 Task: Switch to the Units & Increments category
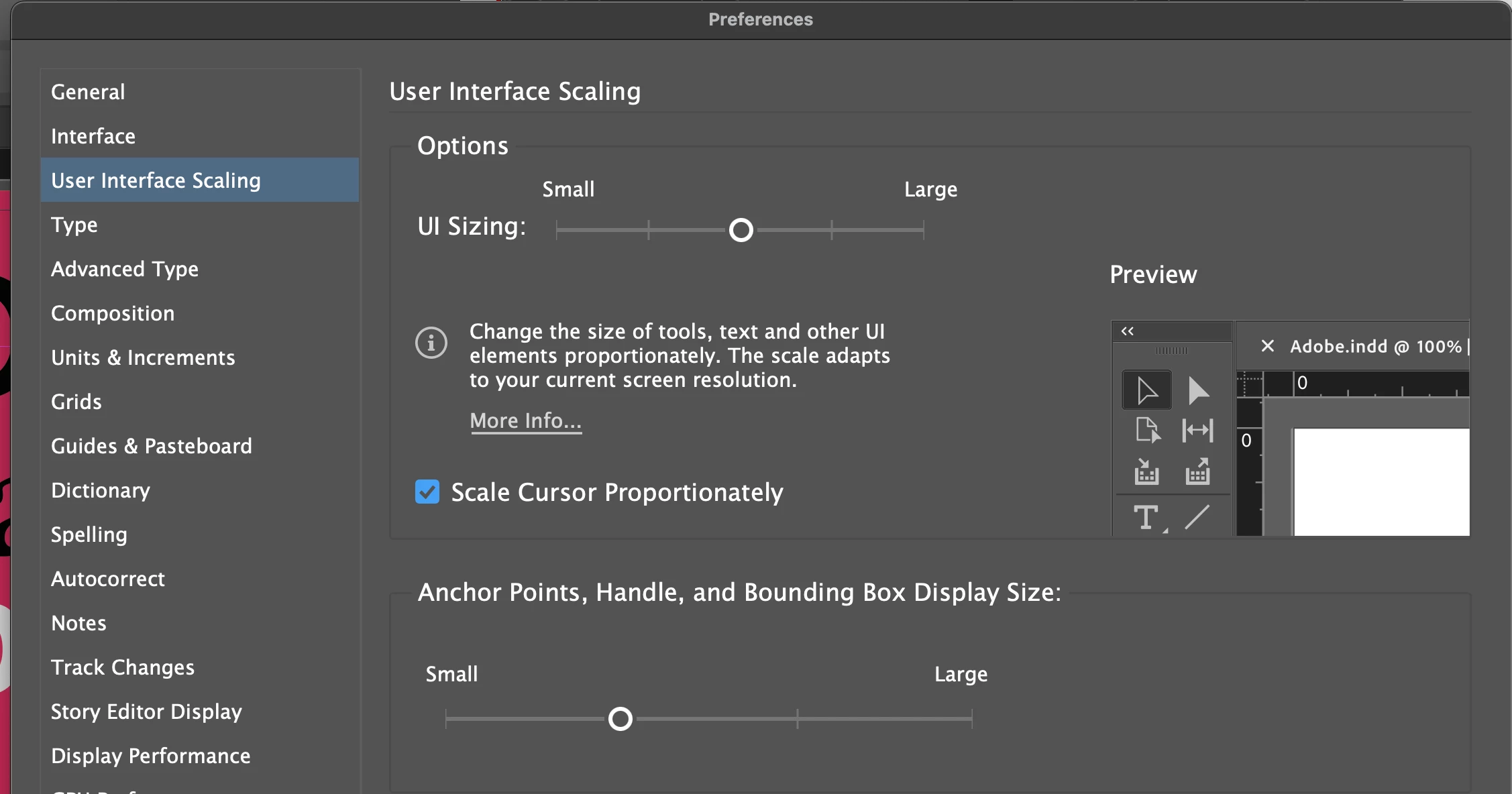pyautogui.click(x=143, y=357)
